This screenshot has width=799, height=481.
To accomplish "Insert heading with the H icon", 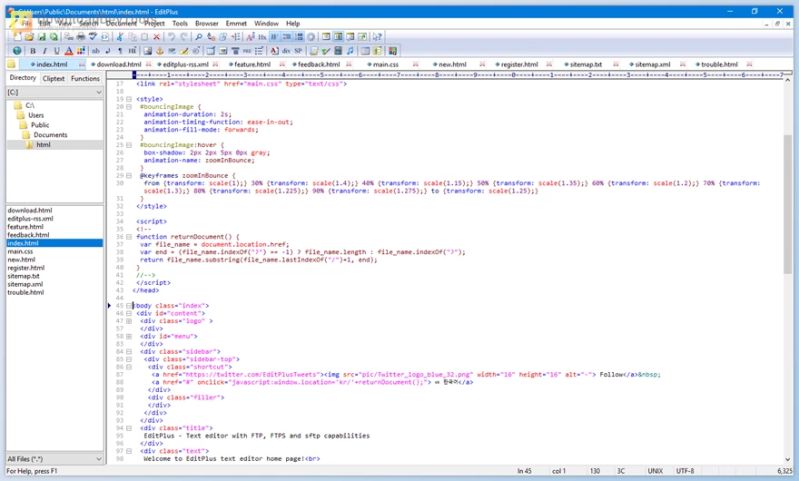I will 132,50.
